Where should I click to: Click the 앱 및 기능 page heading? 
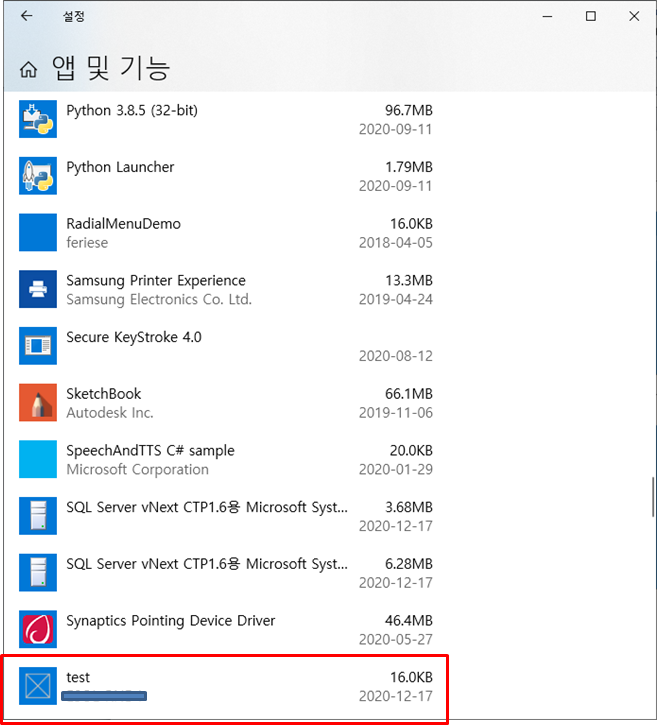111,68
